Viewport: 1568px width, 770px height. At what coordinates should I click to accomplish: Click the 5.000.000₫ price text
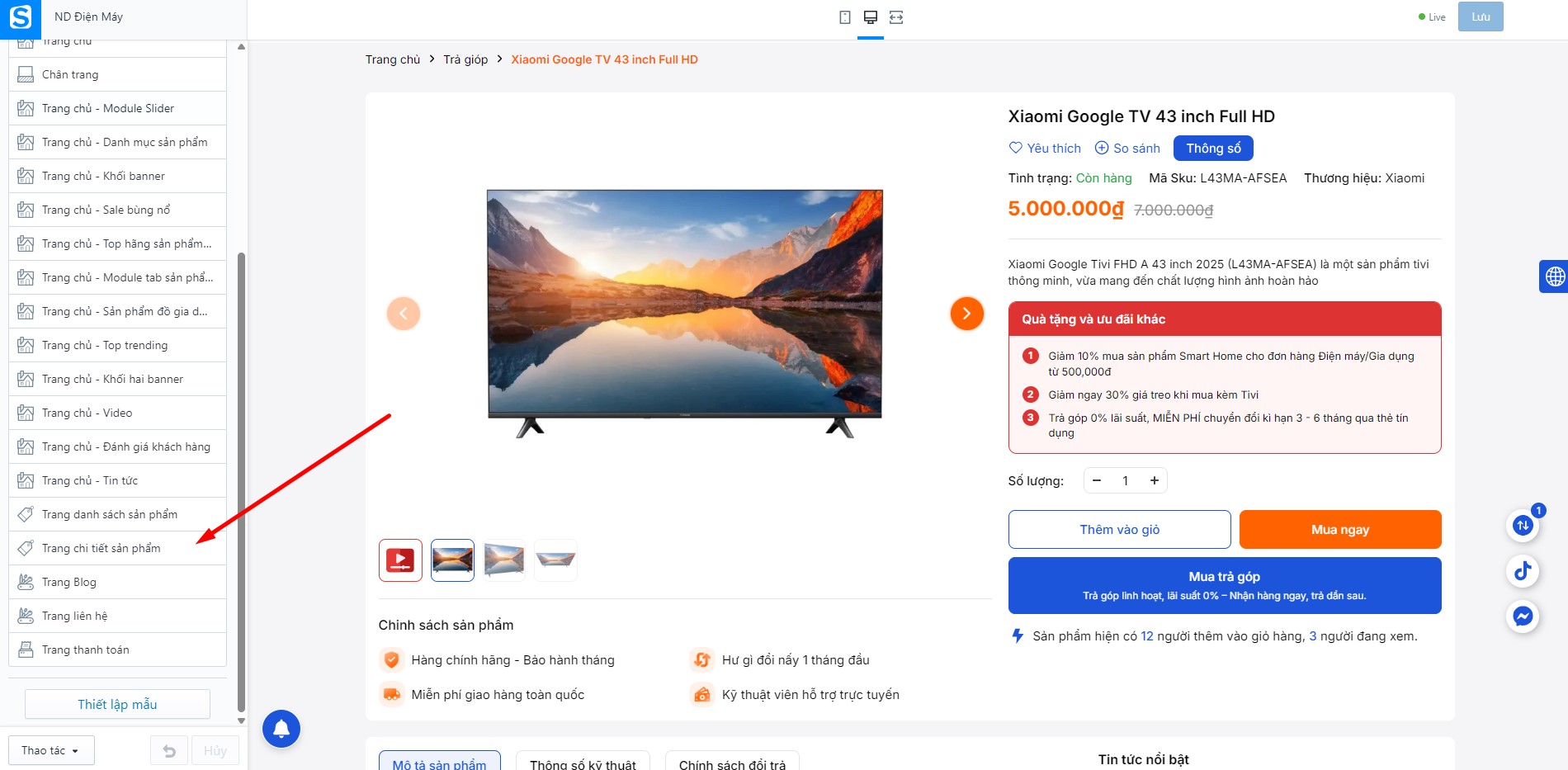point(1066,209)
